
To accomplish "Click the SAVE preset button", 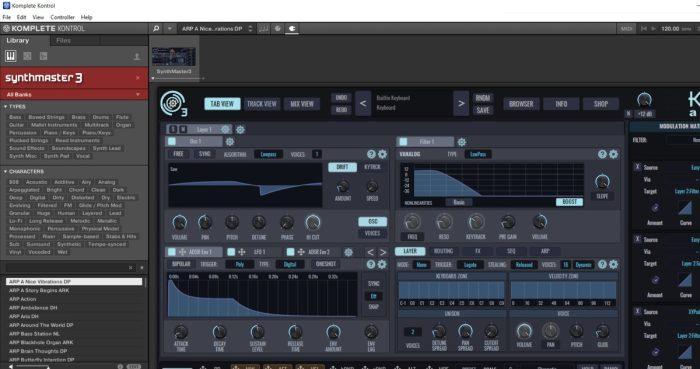I will [483, 110].
